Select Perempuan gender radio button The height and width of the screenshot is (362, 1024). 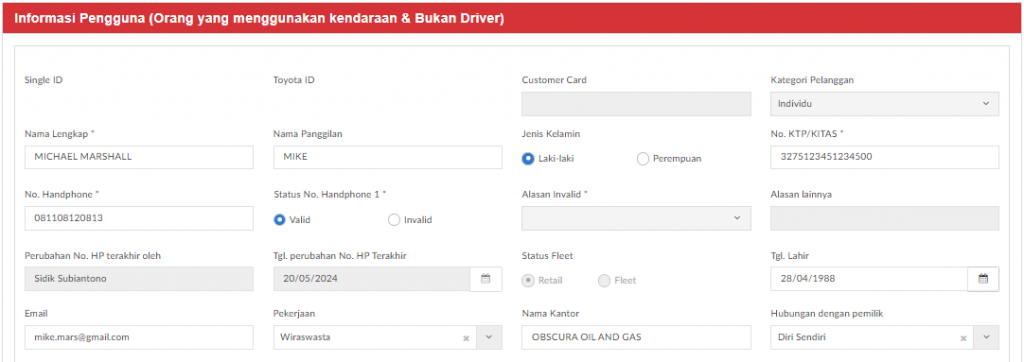643,159
